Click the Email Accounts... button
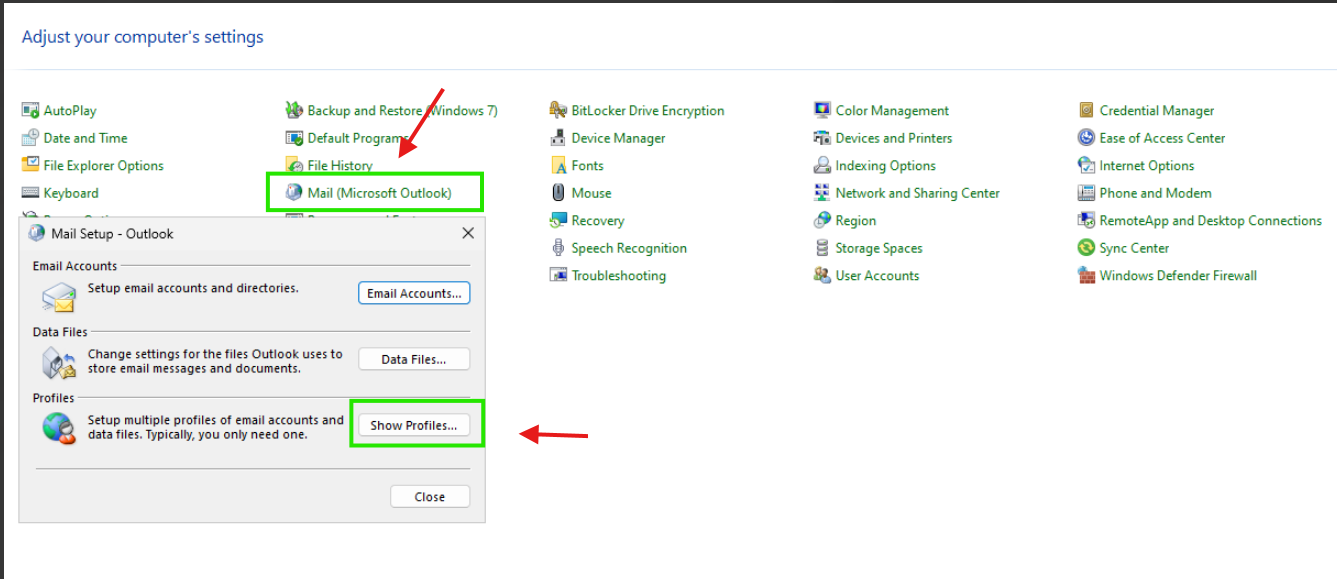Screen dimensions: 1337x579 (414, 293)
